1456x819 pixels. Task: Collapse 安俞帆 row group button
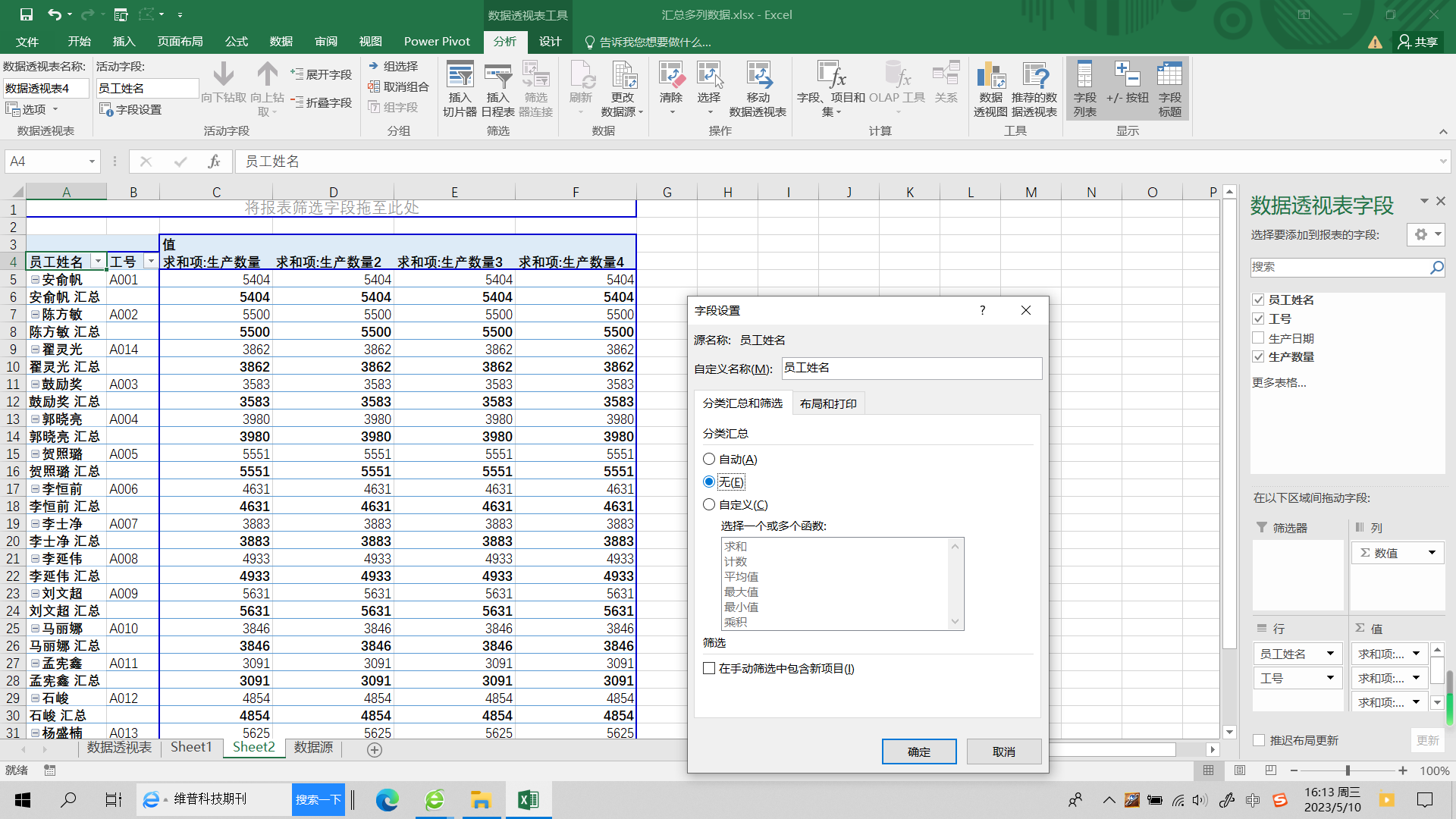(35, 280)
